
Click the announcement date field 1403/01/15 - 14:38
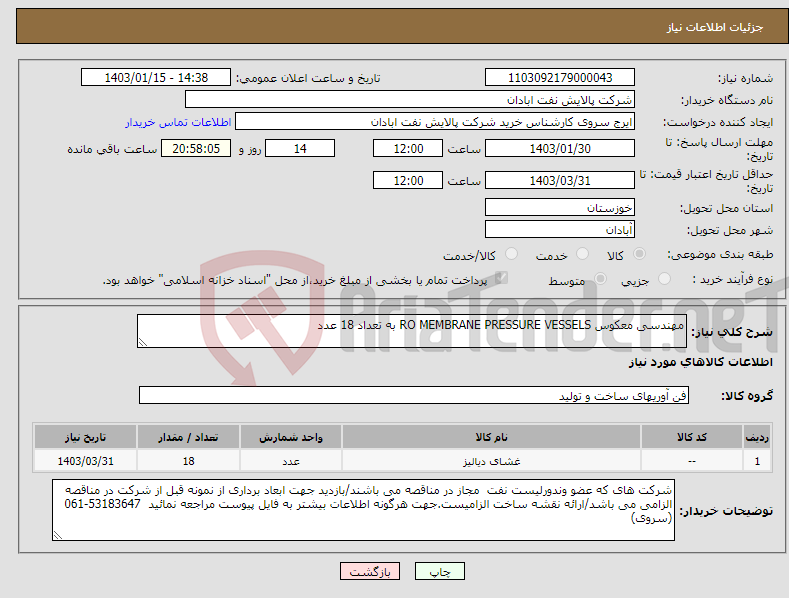[156, 78]
